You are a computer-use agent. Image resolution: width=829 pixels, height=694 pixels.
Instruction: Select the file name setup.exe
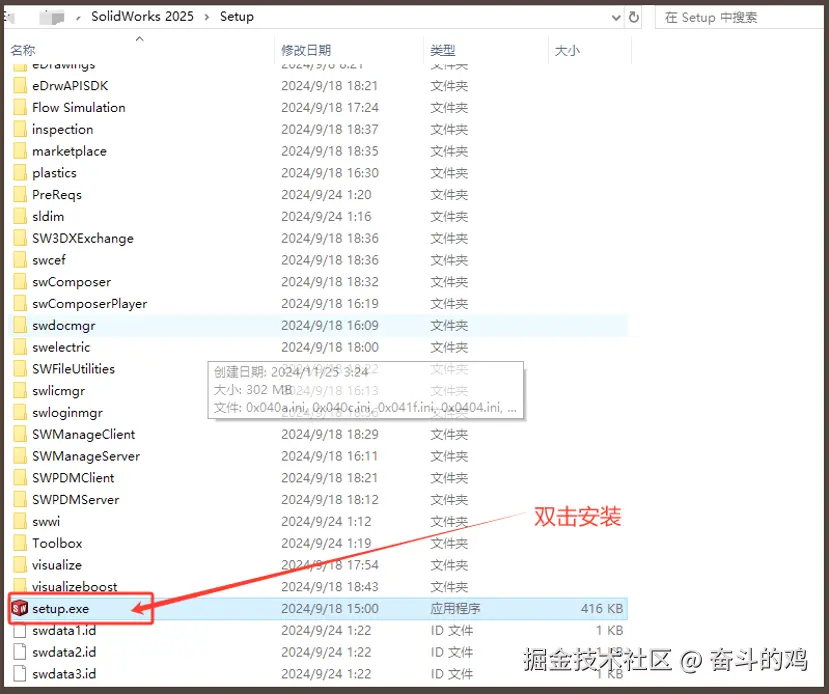pos(60,608)
